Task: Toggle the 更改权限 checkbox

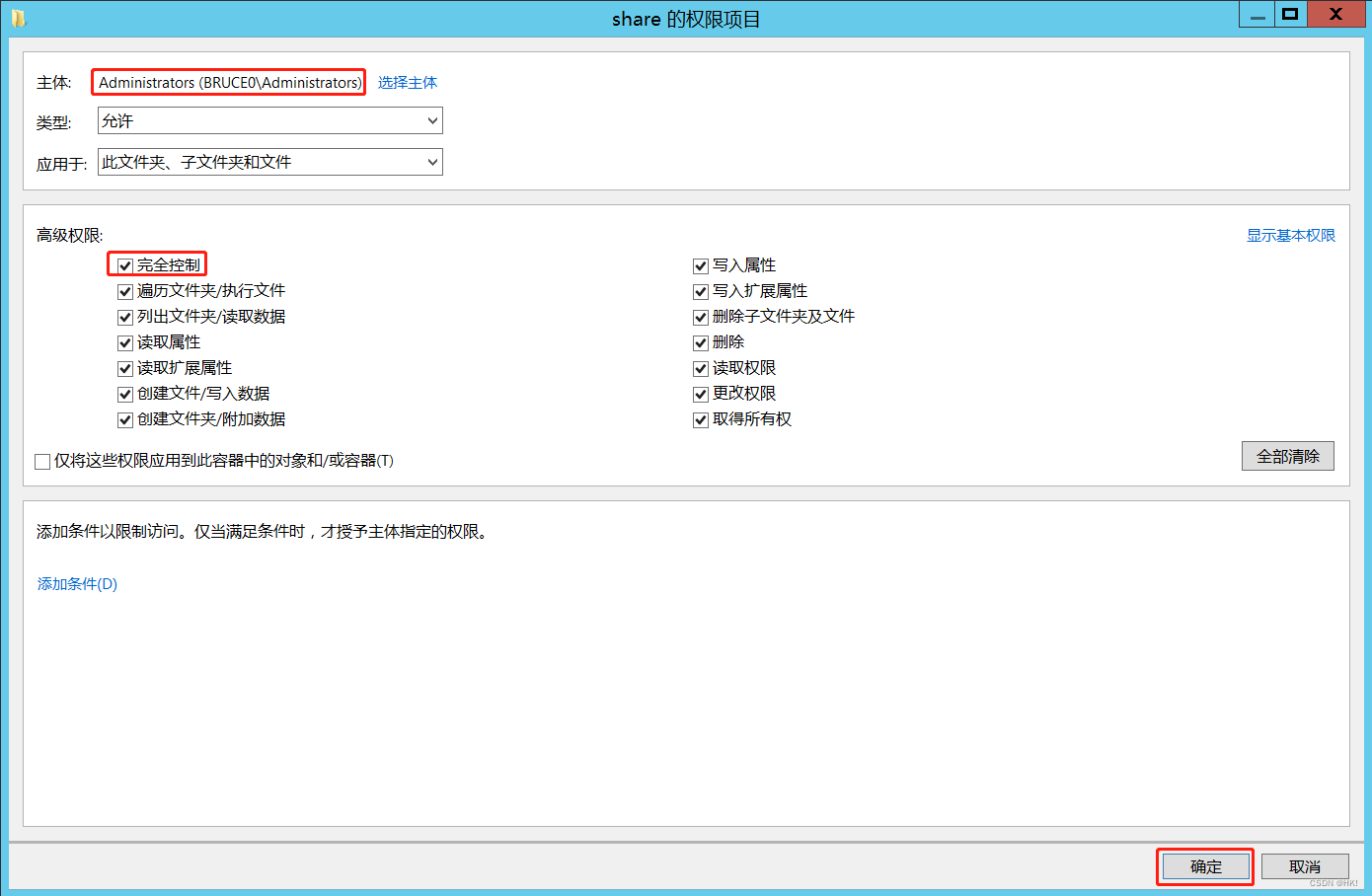Action: coord(701,394)
